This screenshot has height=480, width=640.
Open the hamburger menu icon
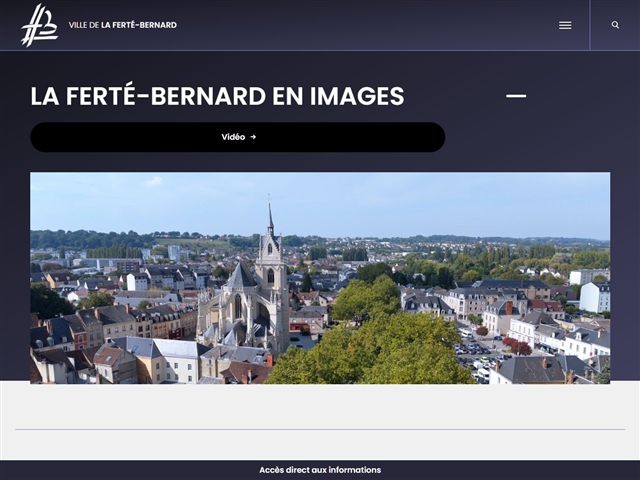pos(565,25)
